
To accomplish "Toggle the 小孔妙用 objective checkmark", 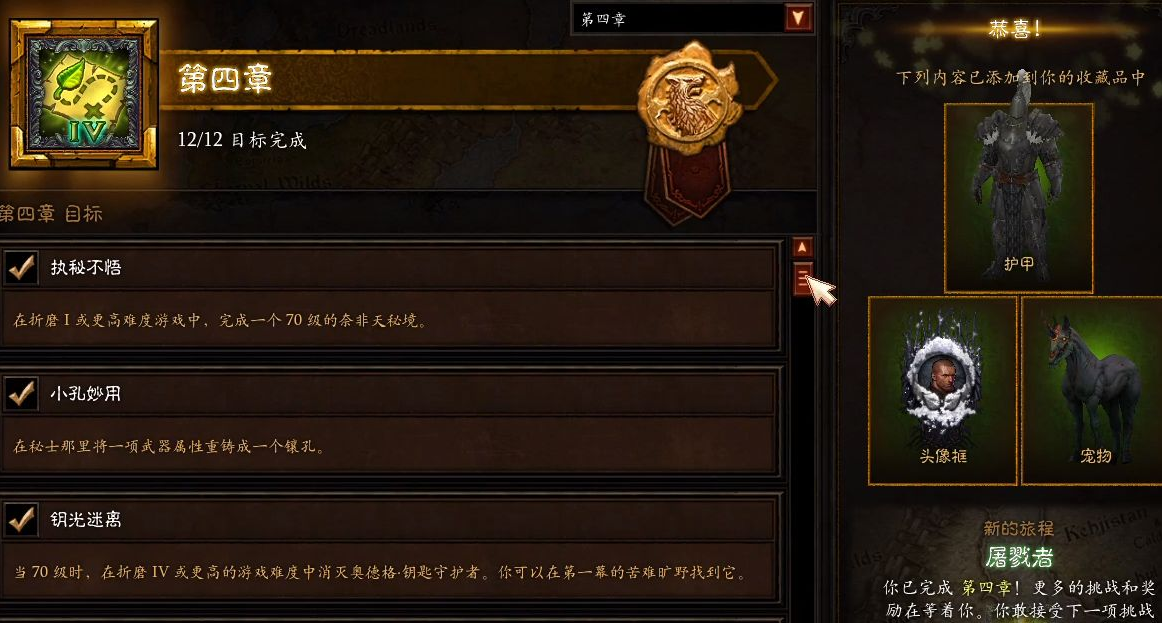I will pyautogui.click(x=21, y=393).
